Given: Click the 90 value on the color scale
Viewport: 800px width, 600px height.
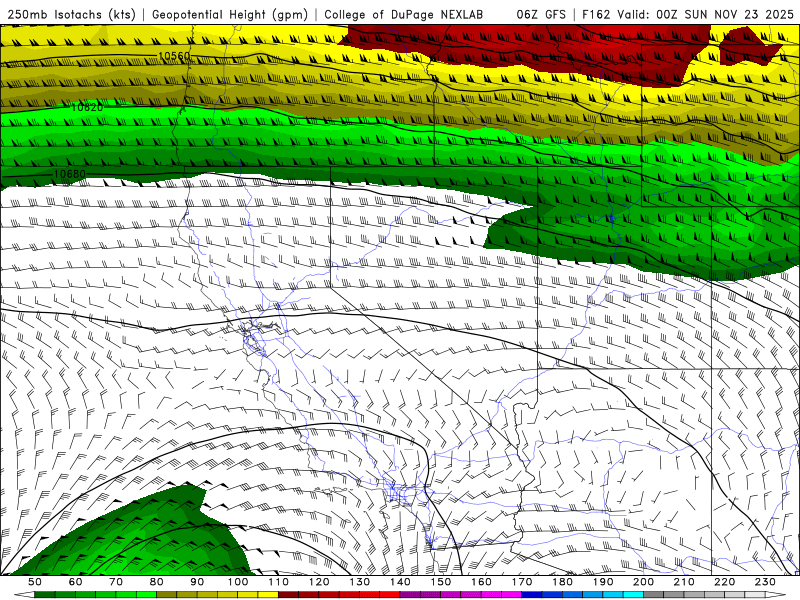Looking at the screenshot, I should pos(197,582).
